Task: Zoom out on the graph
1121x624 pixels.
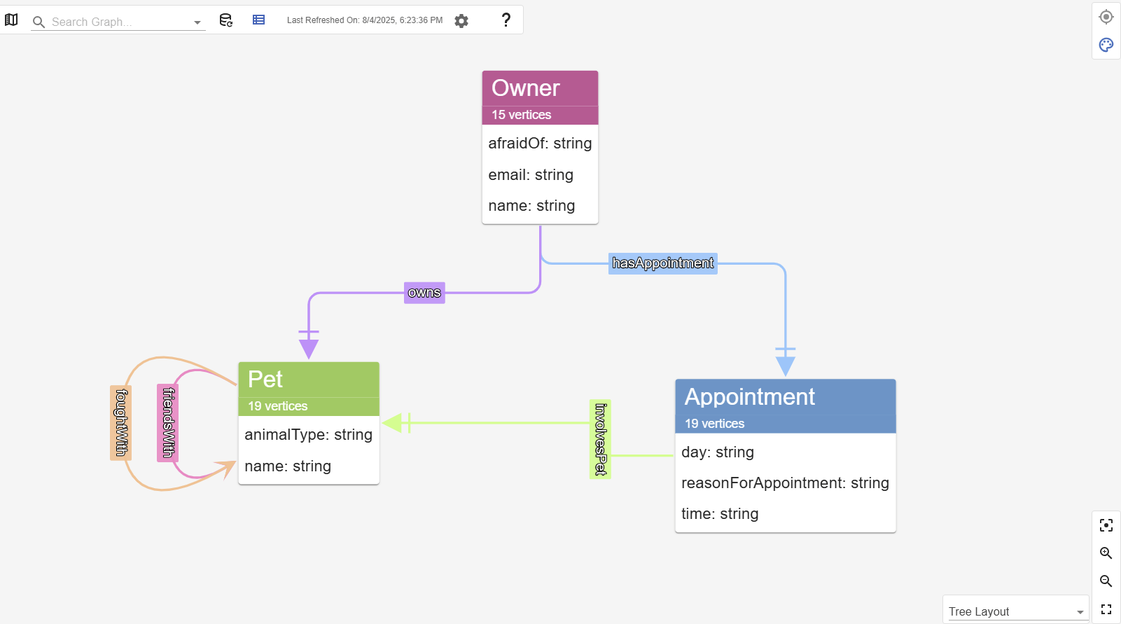Action: click(x=1106, y=581)
